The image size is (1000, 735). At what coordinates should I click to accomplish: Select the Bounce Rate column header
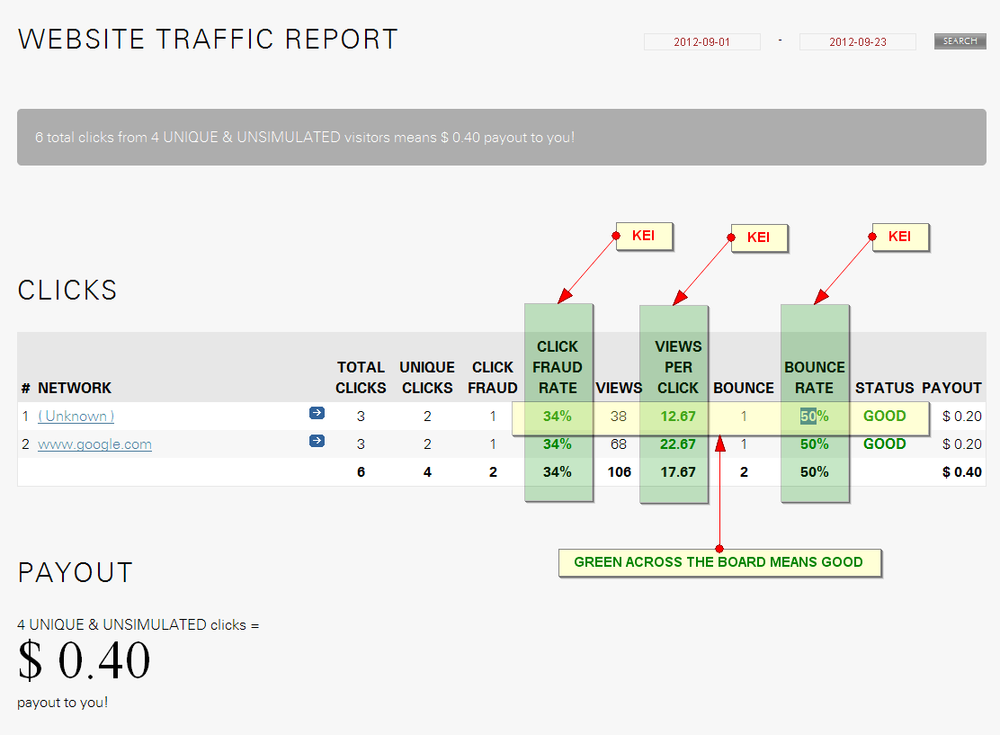[814, 377]
